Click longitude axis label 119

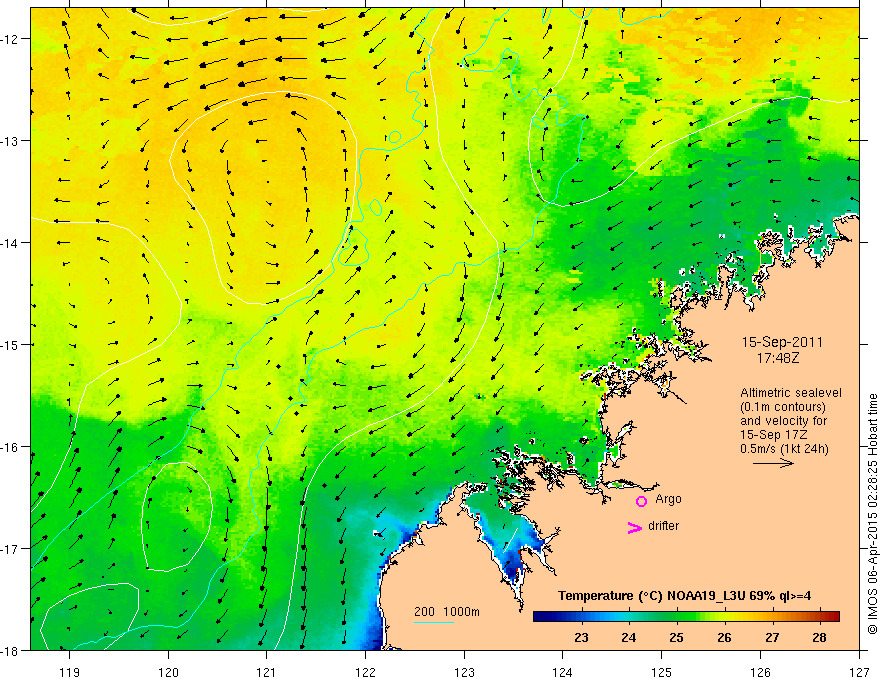coord(70,672)
